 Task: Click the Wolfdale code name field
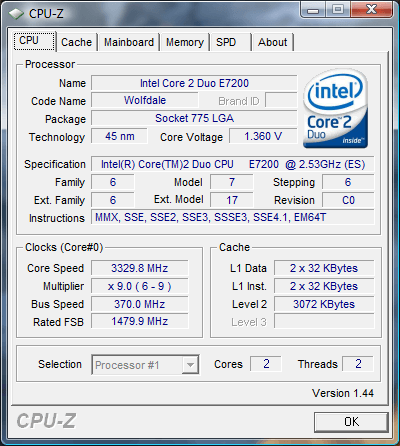[x=145, y=100]
